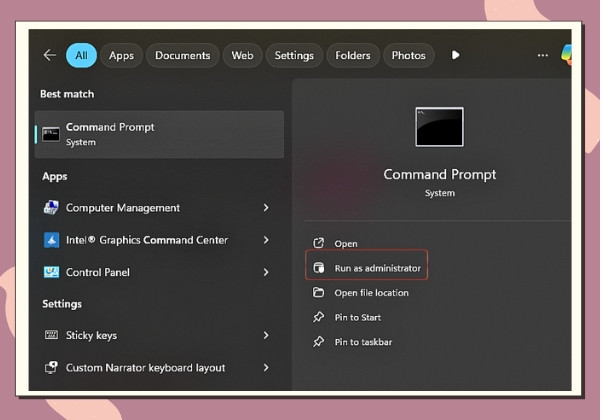Expand Control Panel options chevron
The height and width of the screenshot is (420, 600).
[266, 272]
